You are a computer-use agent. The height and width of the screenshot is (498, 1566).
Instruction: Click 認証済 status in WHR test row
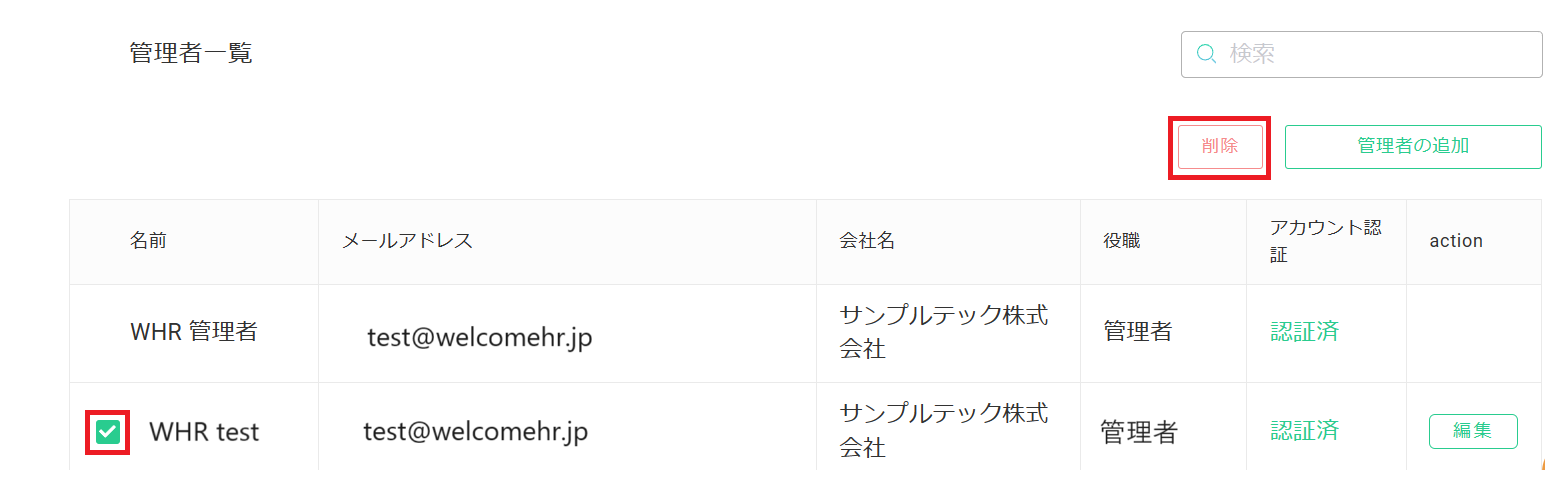coord(1305,430)
